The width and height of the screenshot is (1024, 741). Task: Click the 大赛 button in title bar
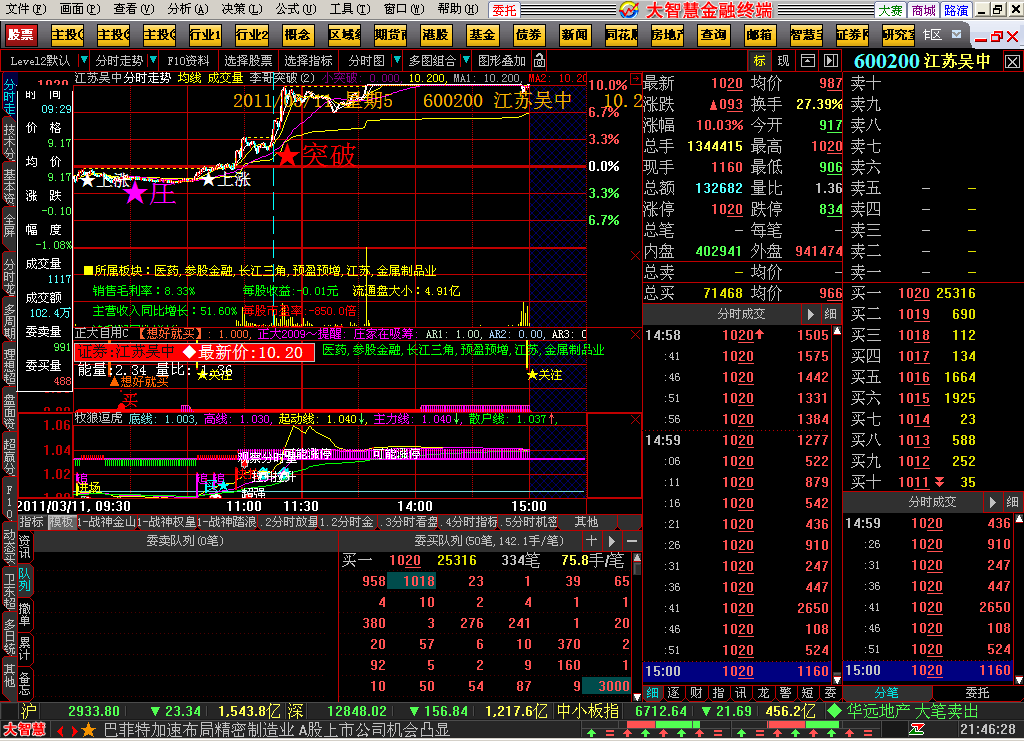coord(891,10)
